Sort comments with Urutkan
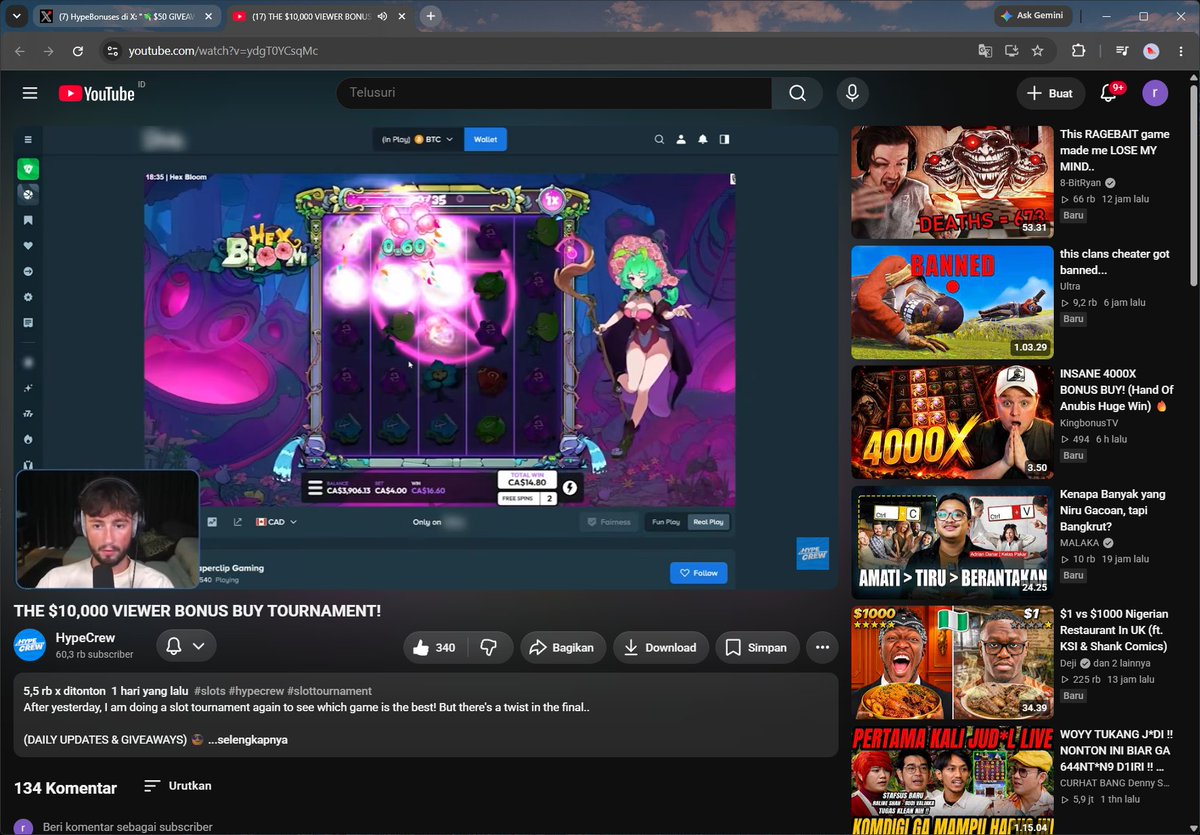The height and width of the screenshot is (835, 1200). [178, 786]
